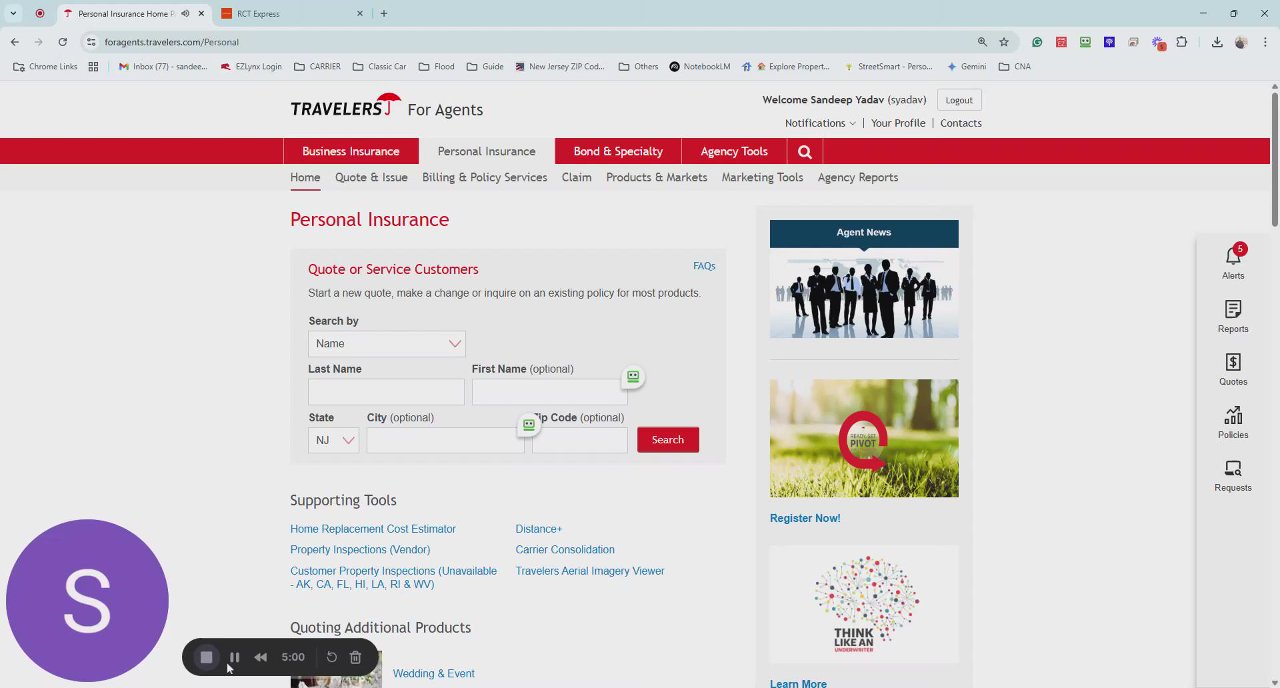Viewport: 1280px width, 688px height.
Task: Click the Agent News silhouette image
Action: click(864, 293)
